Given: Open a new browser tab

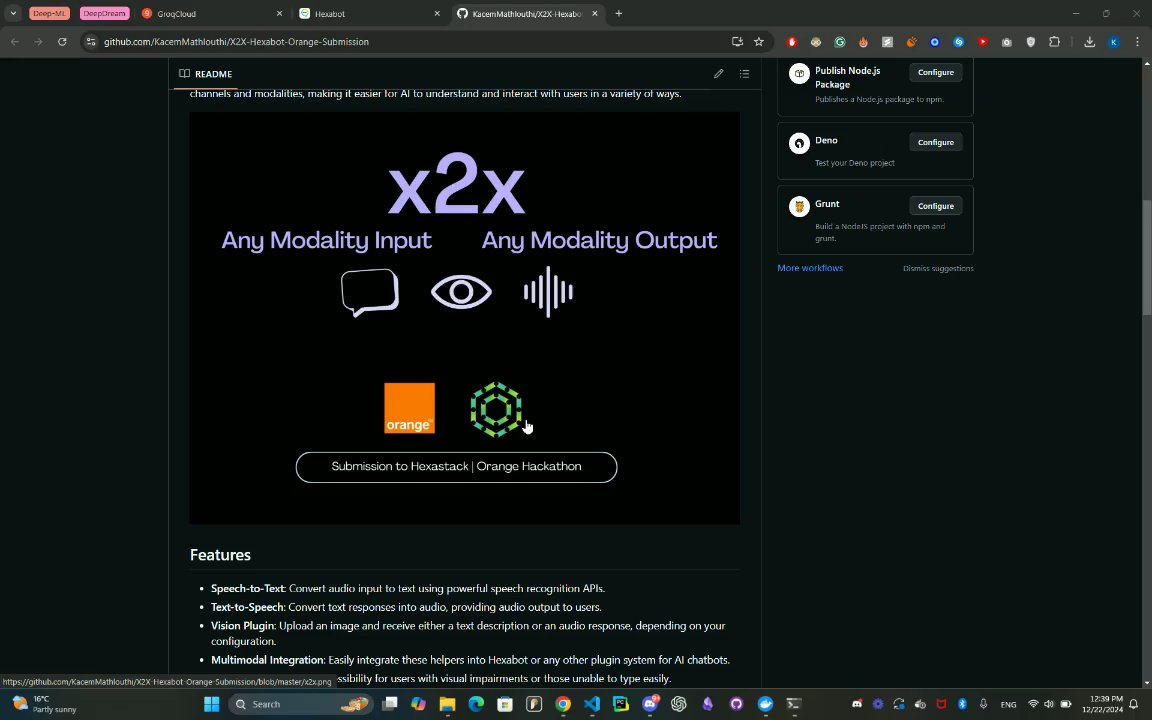Looking at the screenshot, I should click(x=619, y=13).
